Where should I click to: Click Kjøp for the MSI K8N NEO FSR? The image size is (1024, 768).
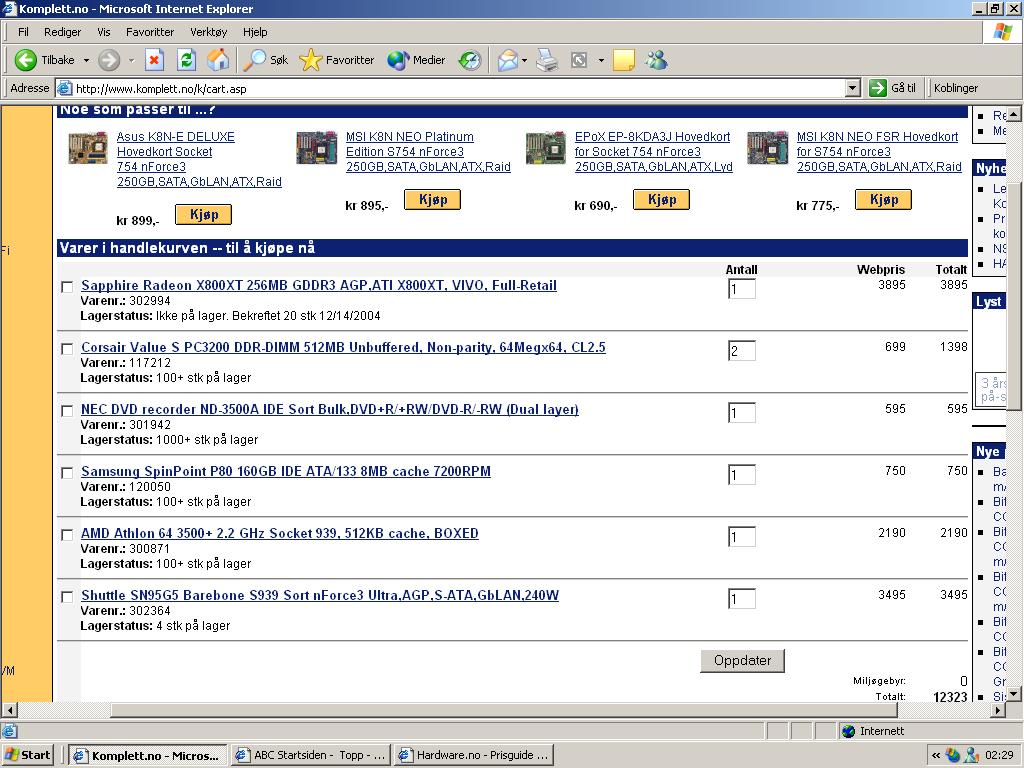(884, 199)
